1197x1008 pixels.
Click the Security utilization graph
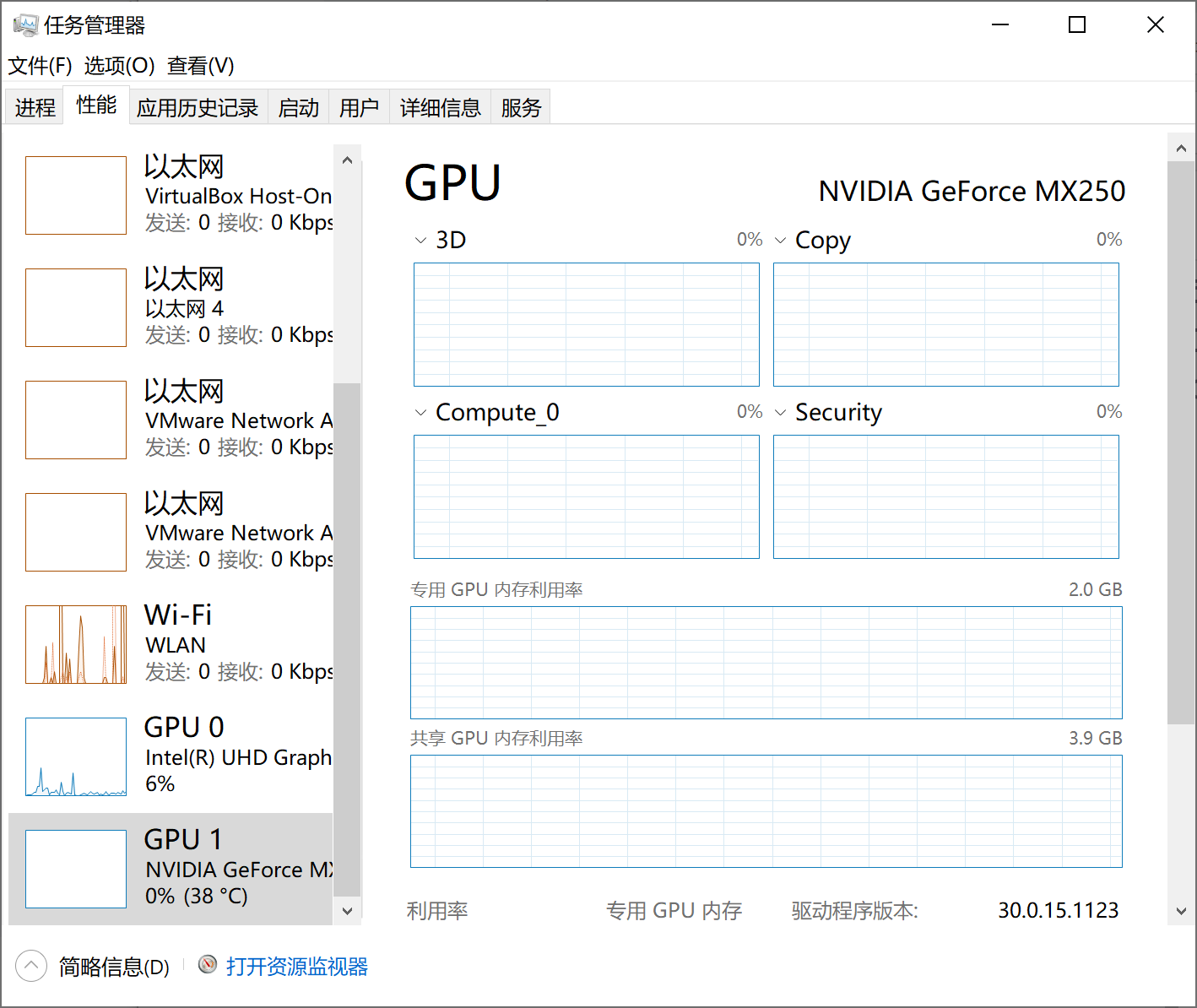946,496
